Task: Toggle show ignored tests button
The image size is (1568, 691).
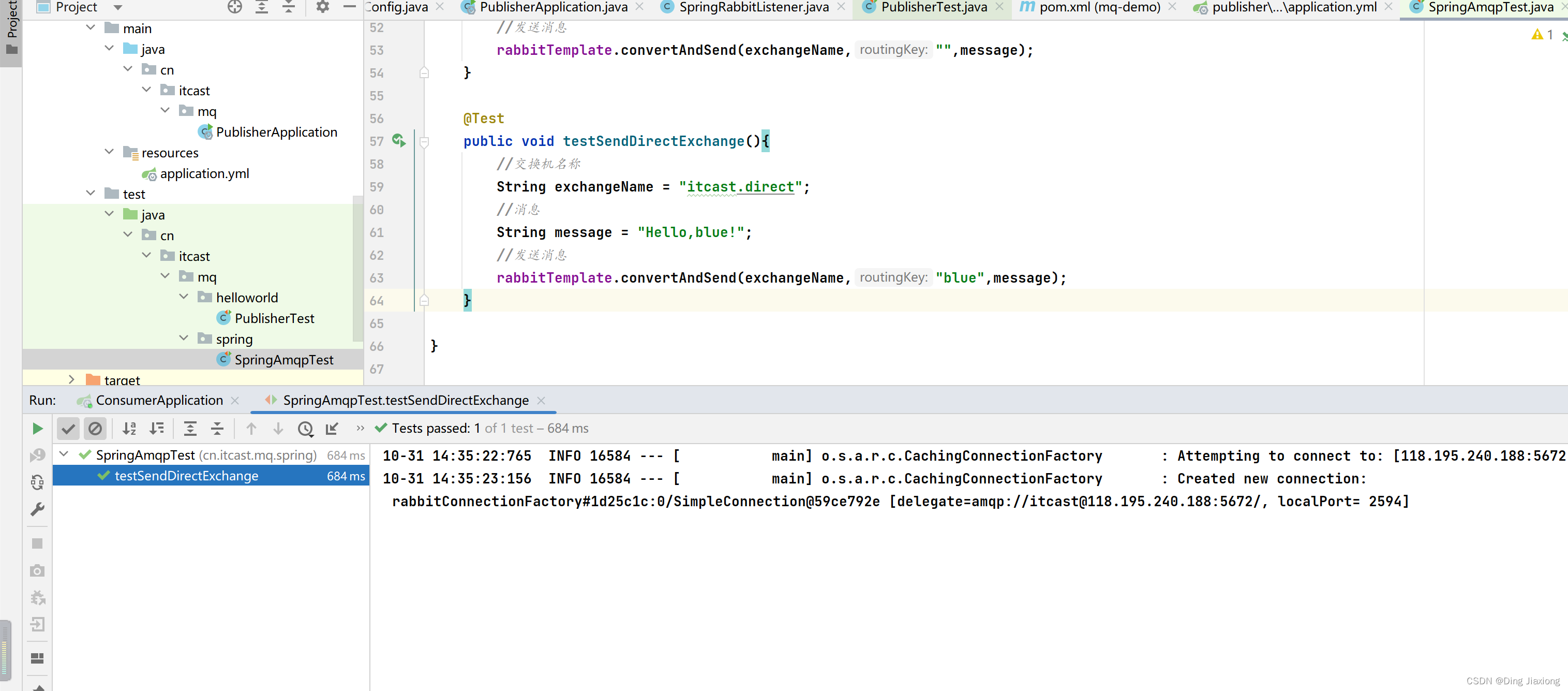Action: (x=96, y=429)
